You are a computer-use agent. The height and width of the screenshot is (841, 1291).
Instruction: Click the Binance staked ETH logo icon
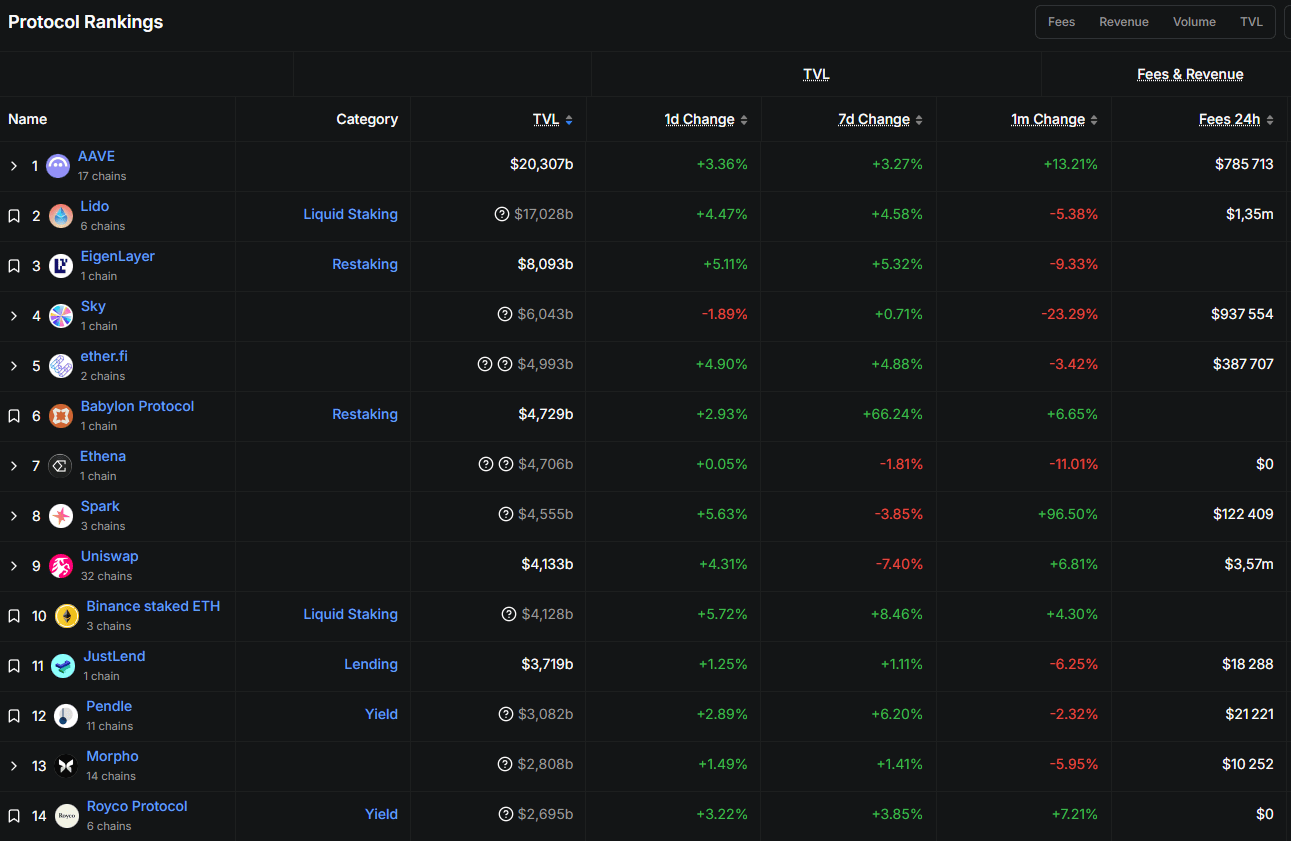(x=67, y=616)
